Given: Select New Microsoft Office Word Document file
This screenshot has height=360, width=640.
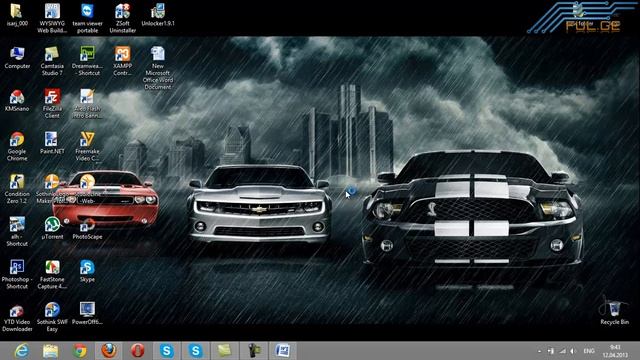Looking at the screenshot, I should [158, 68].
